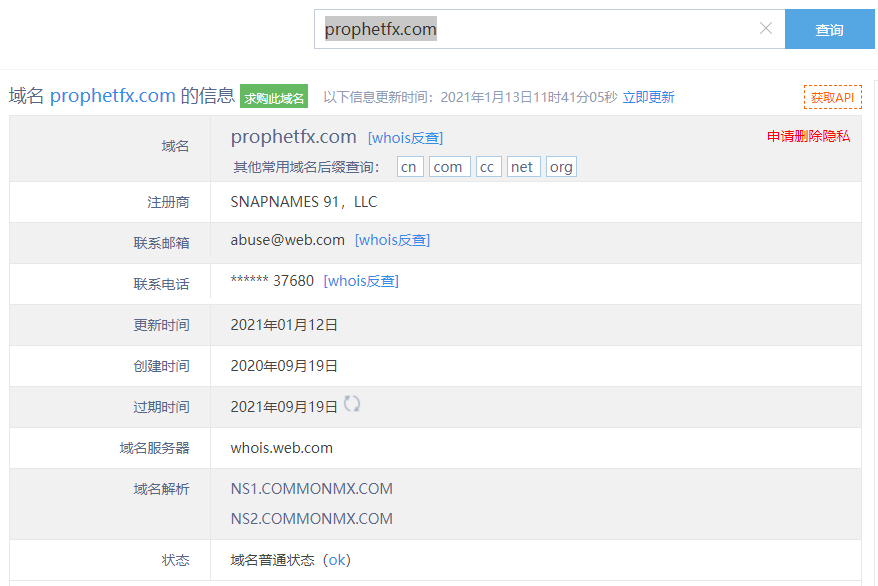Click the prophetfx.com link in the heading
Viewport: 878px width, 586px height.
(x=113, y=96)
